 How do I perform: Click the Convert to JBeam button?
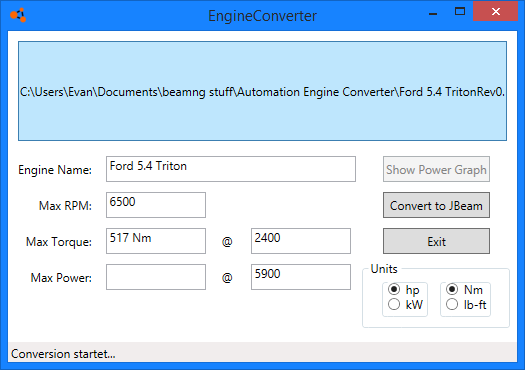point(436,205)
